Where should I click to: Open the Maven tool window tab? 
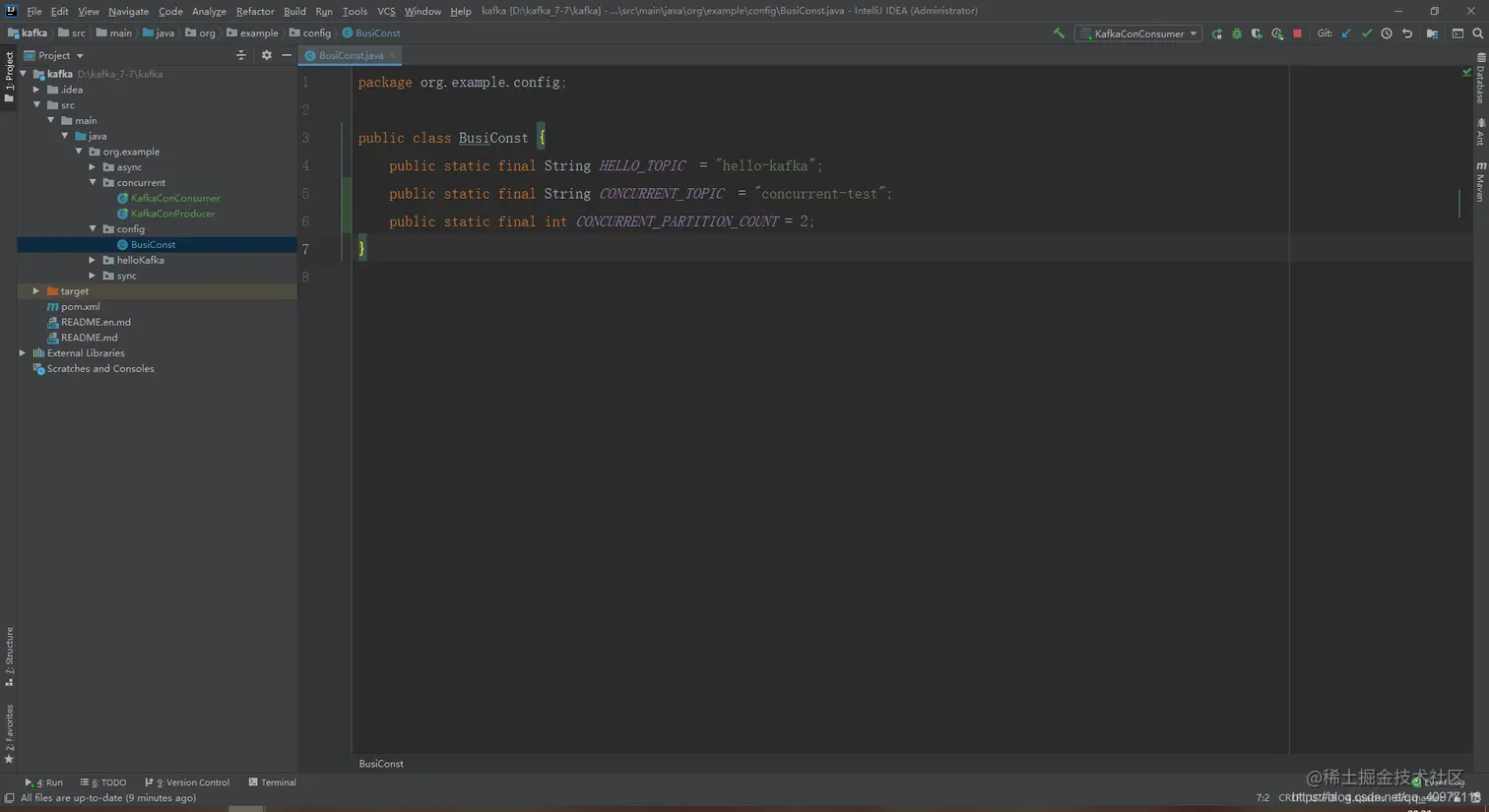(x=1480, y=182)
